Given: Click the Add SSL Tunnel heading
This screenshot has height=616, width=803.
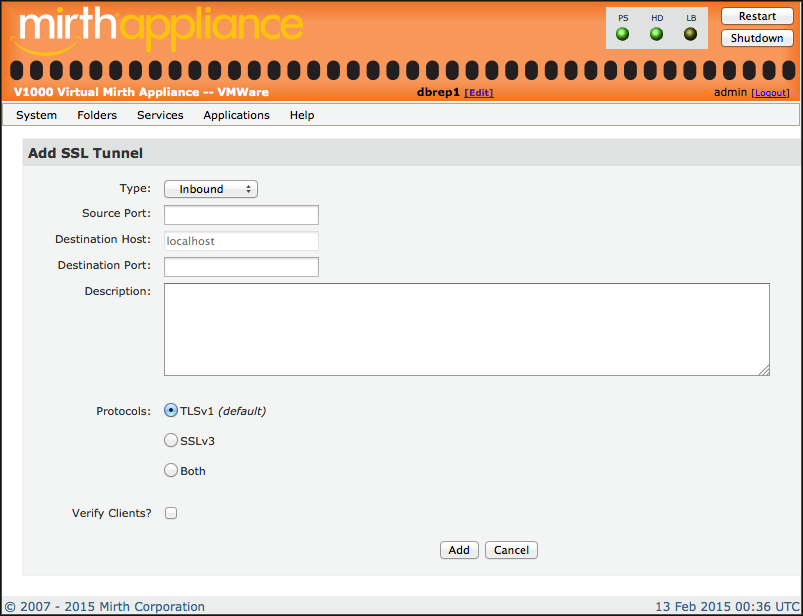Looking at the screenshot, I should (86, 153).
